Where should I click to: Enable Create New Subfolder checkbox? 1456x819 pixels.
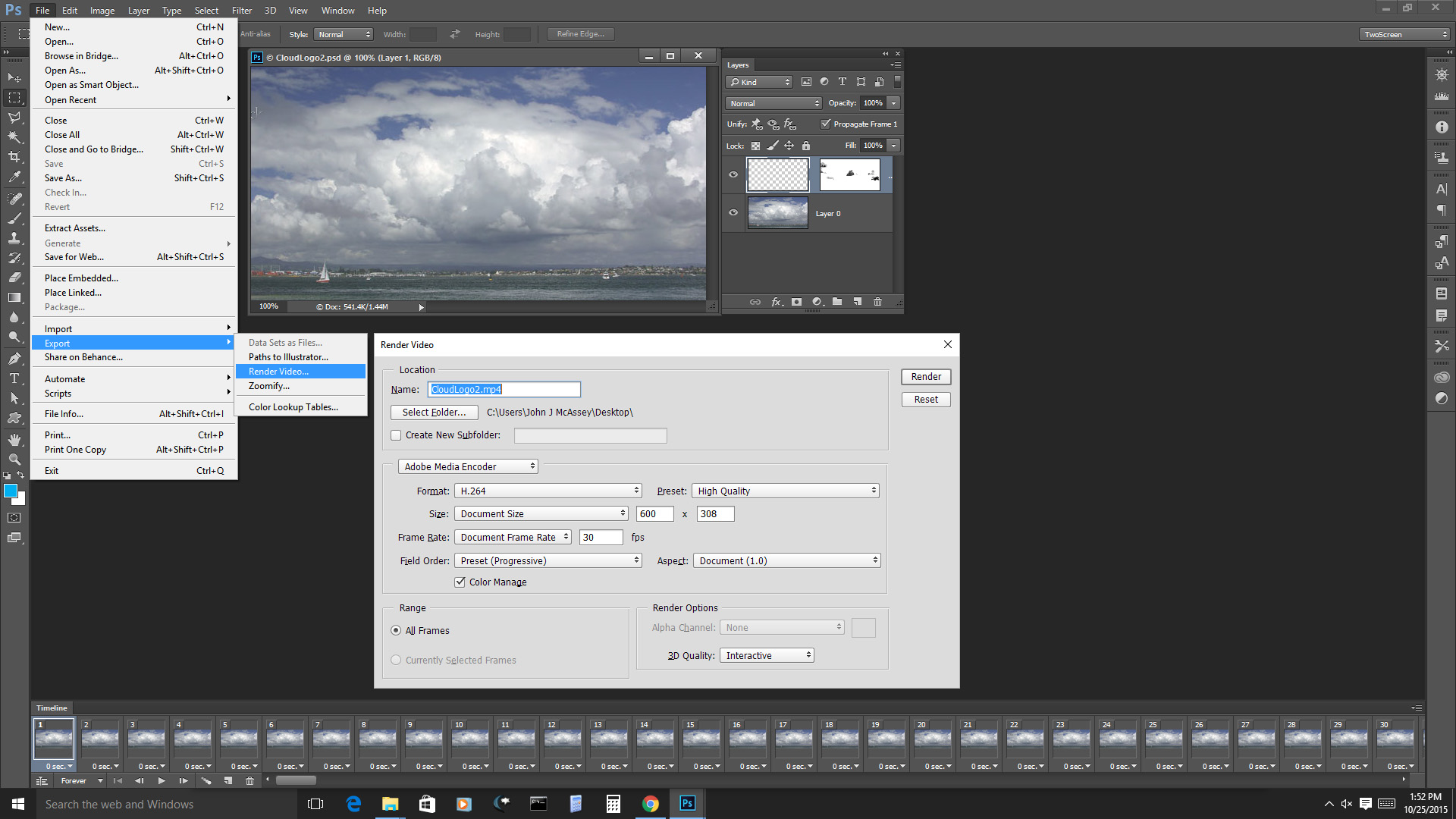[x=395, y=434]
